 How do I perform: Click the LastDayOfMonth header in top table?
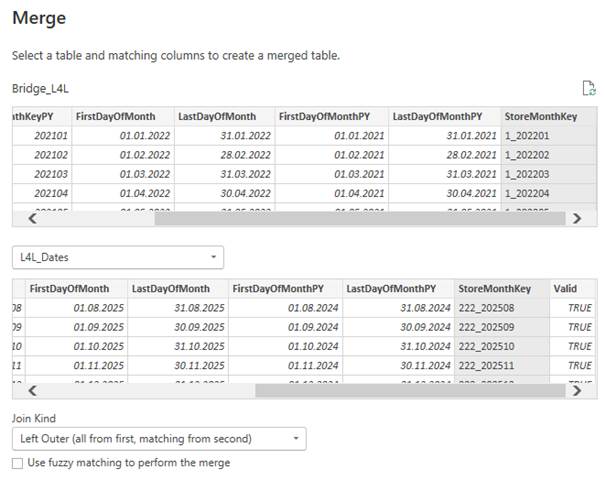[217, 117]
